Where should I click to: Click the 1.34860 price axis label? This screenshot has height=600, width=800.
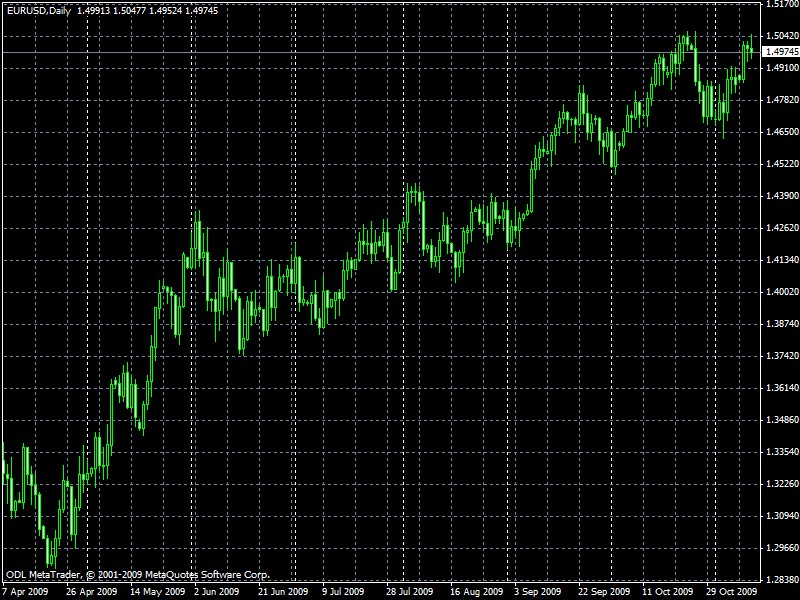tap(782, 420)
